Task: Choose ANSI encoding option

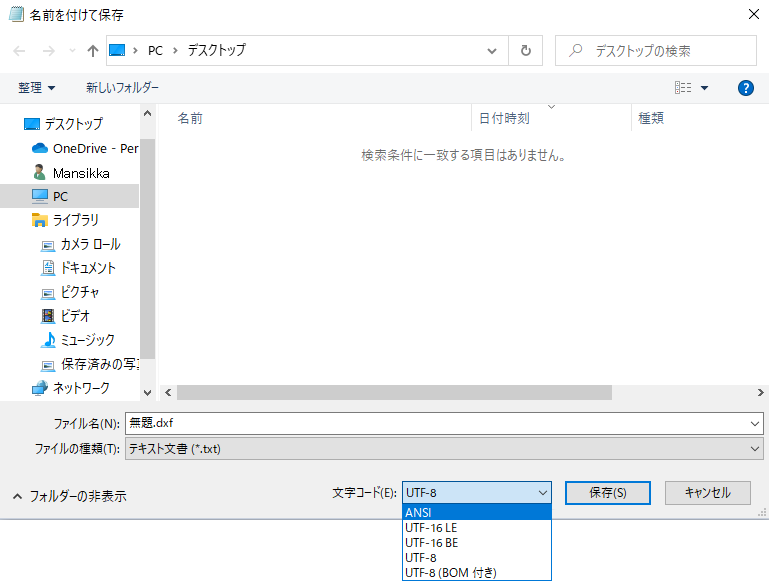Action: click(x=477, y=512)
